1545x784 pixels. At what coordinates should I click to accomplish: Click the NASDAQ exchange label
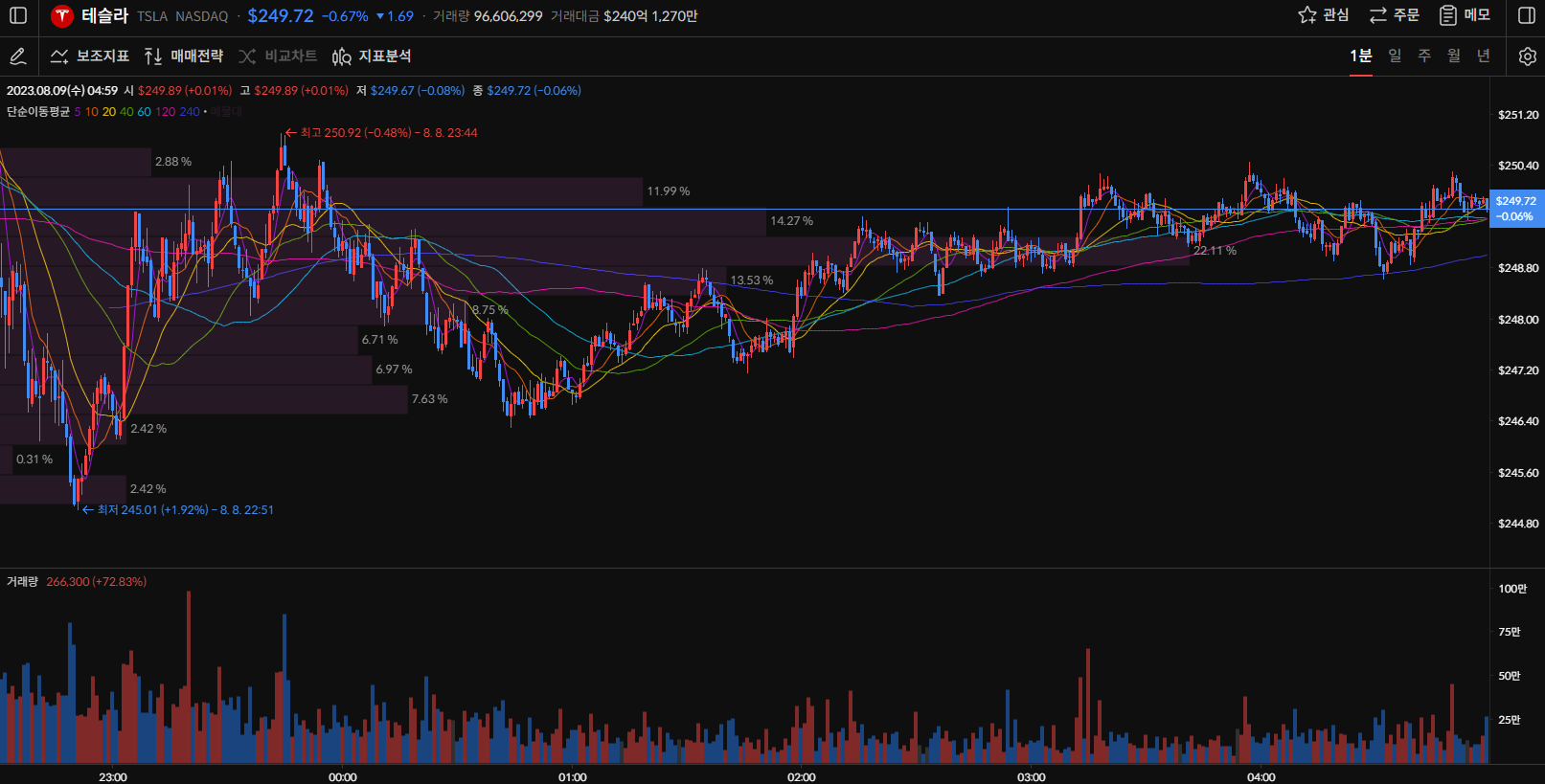[x=202, y=16]
